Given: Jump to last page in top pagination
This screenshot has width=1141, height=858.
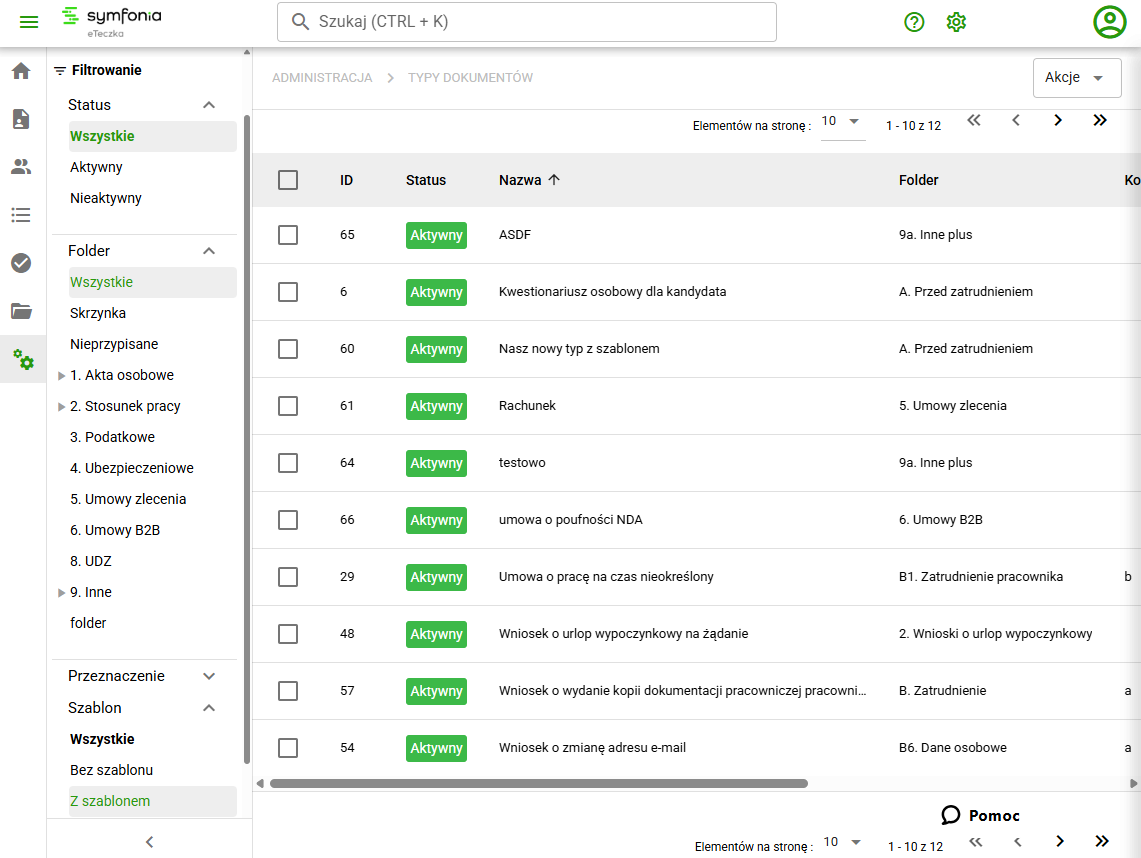Looking at the screenshot, I should click(x=1100, y=120).
